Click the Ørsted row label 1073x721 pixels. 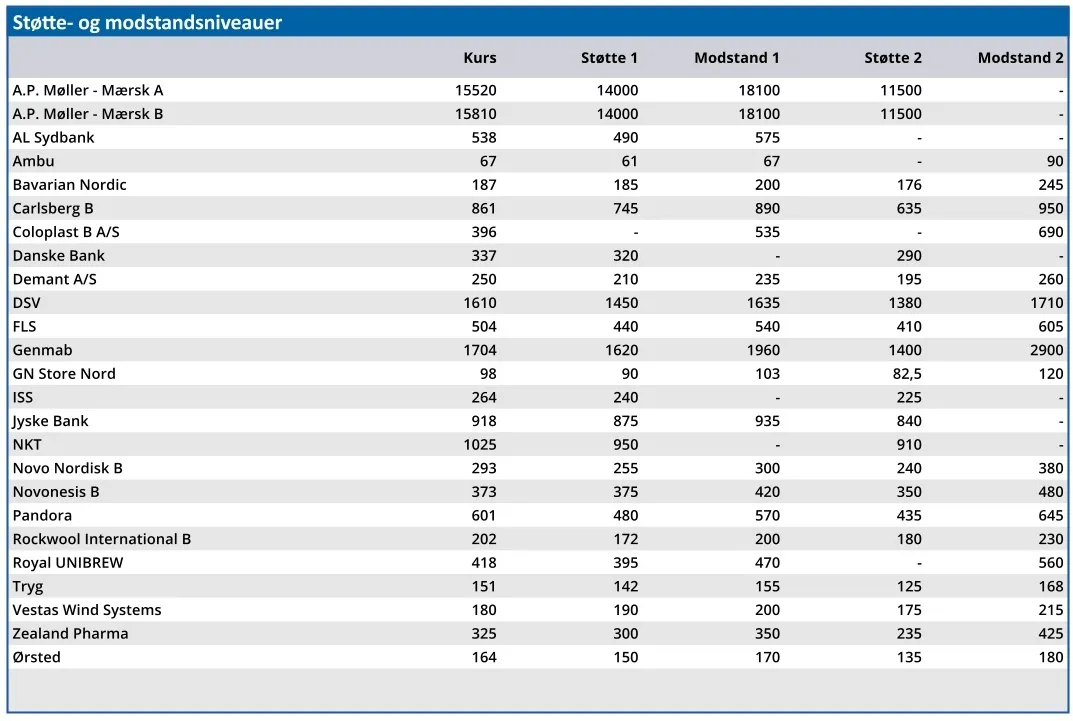[x=36, y=657]
